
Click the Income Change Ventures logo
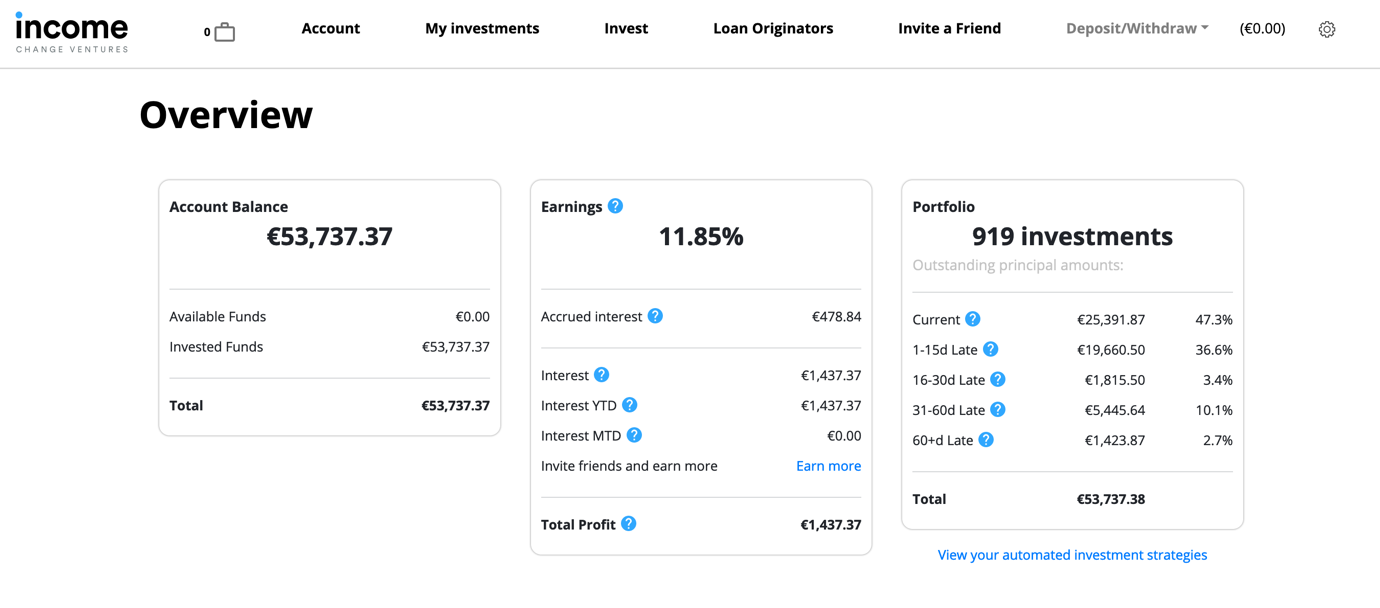(72, 31)
